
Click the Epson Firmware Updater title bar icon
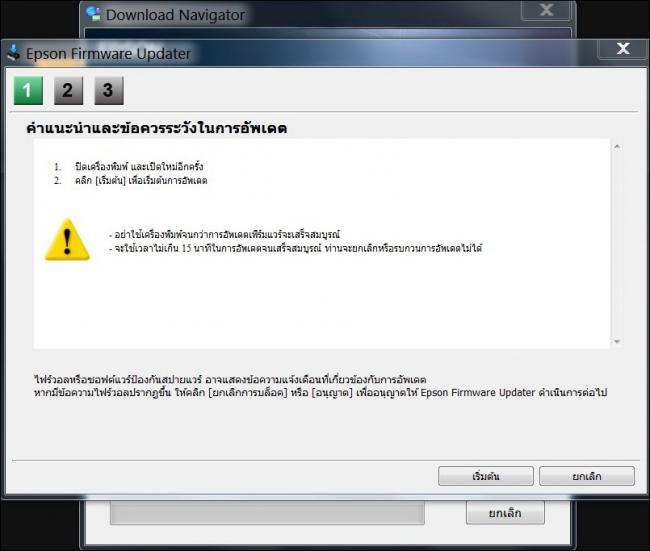coord(14,53)
